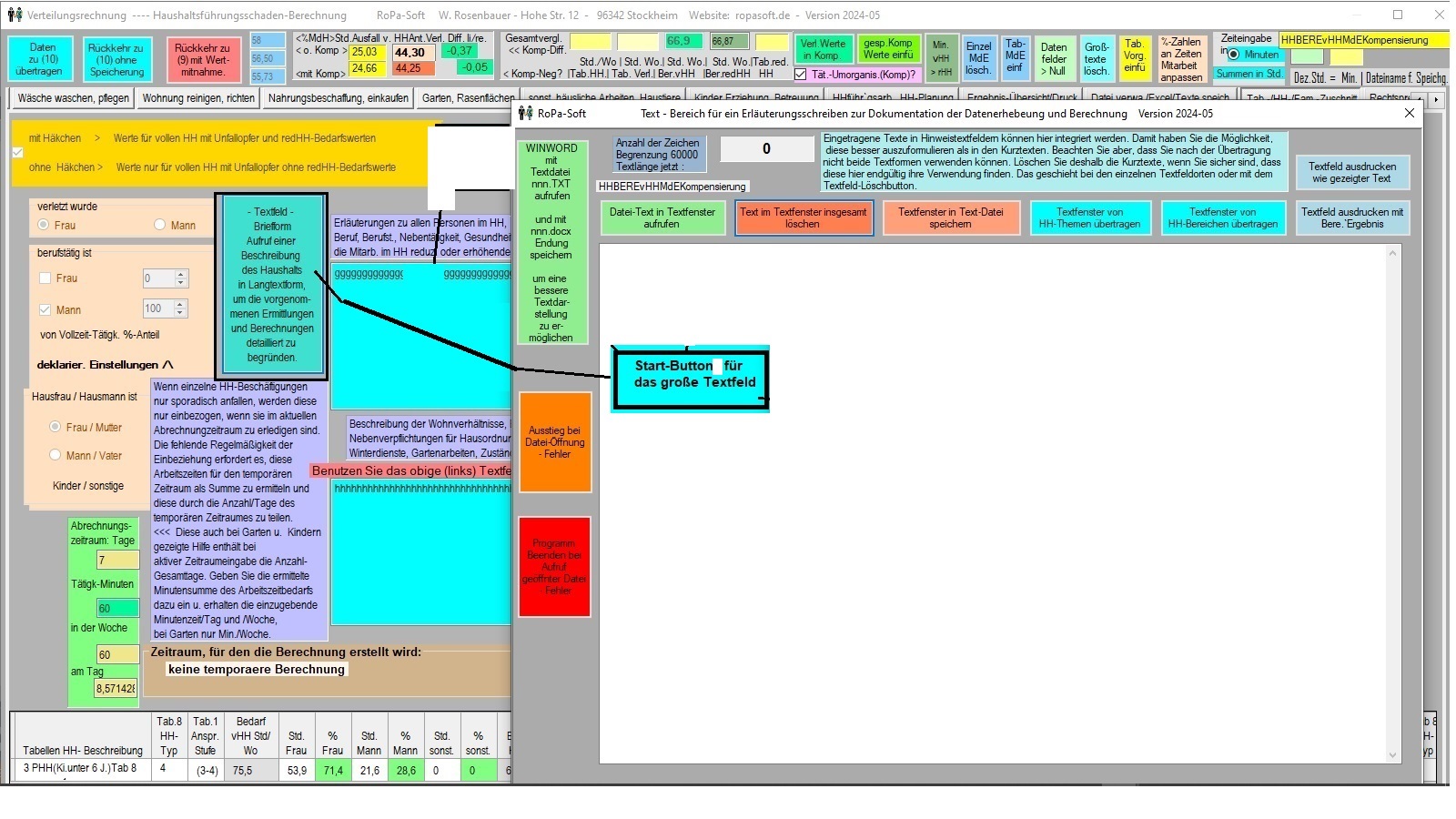Increase the Mann percentage spinner showing 100
Screen dimensions: 1456x819
tap(180, 305)
